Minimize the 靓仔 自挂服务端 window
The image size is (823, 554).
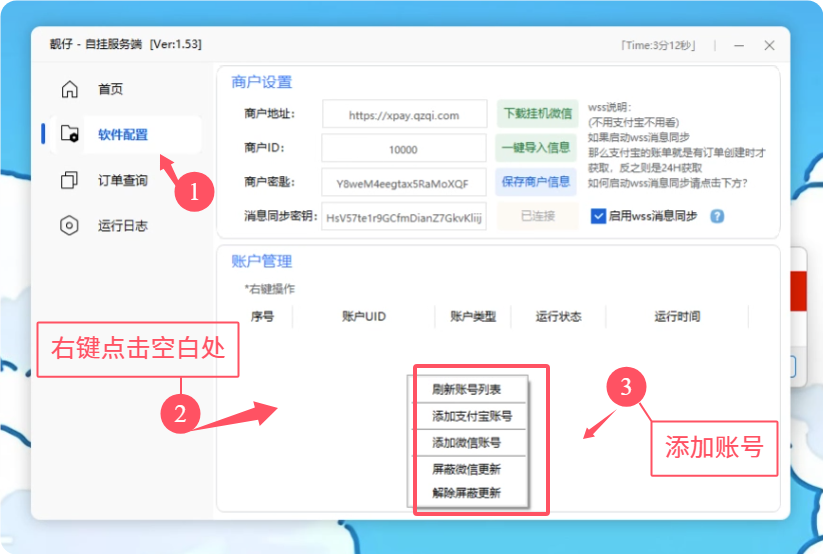739,46
